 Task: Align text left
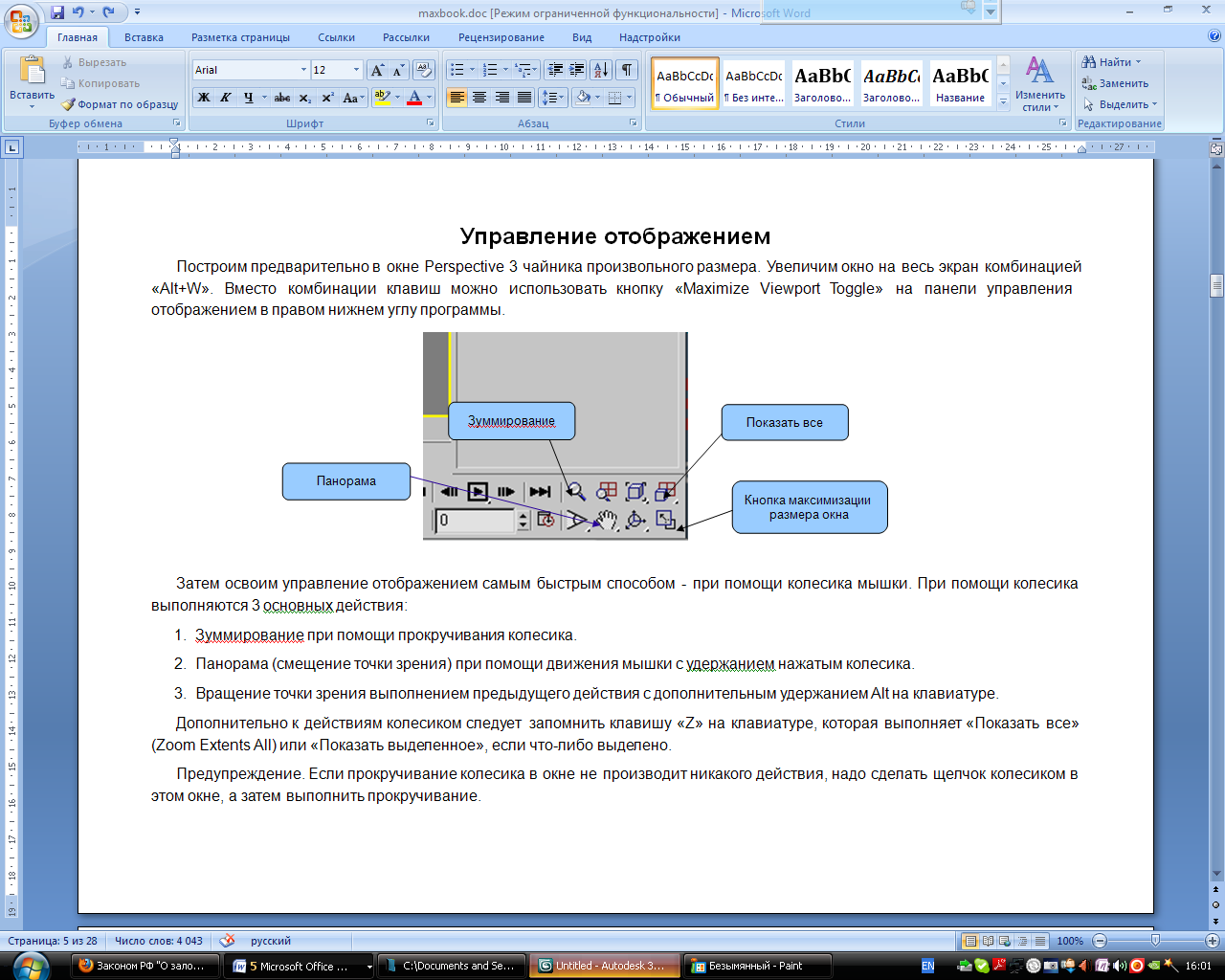click(x=457, y=98)
